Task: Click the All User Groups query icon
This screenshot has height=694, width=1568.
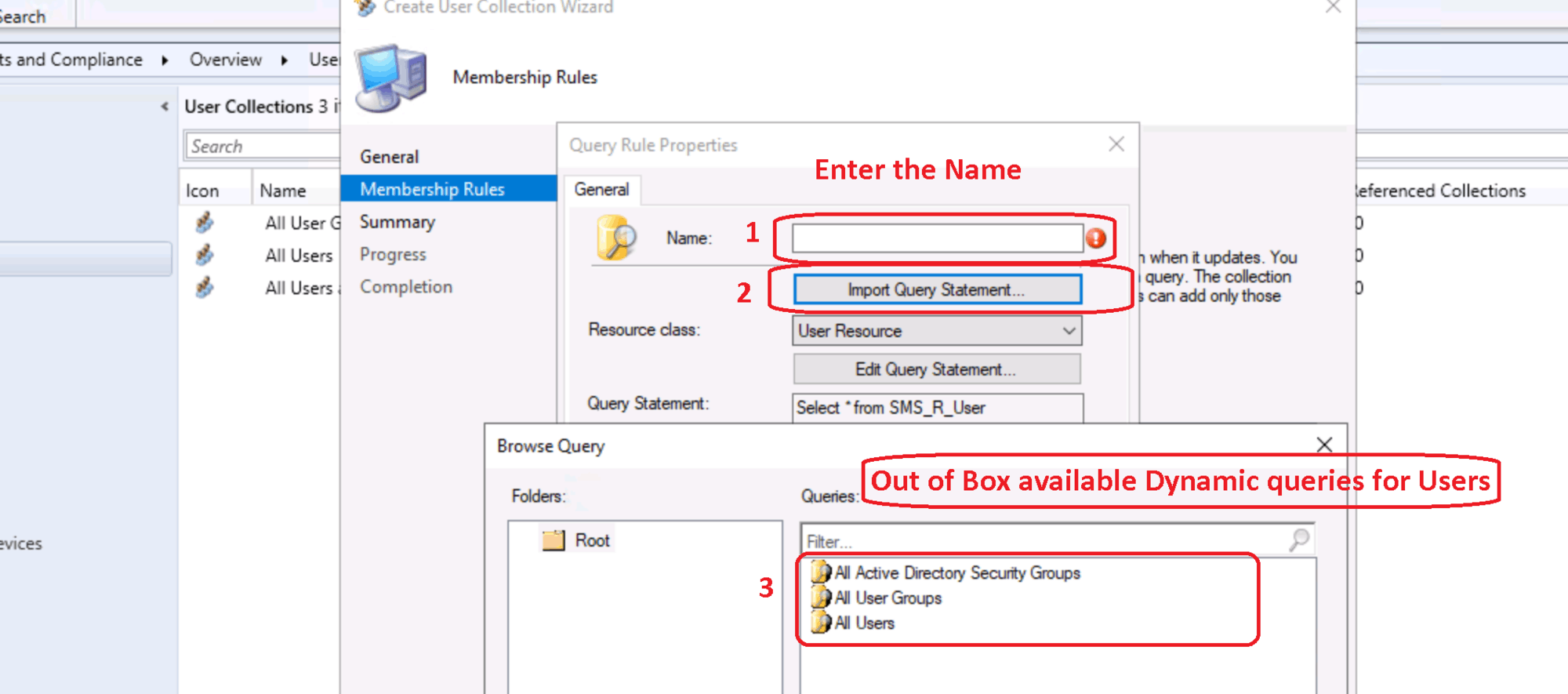Action: 821,598
